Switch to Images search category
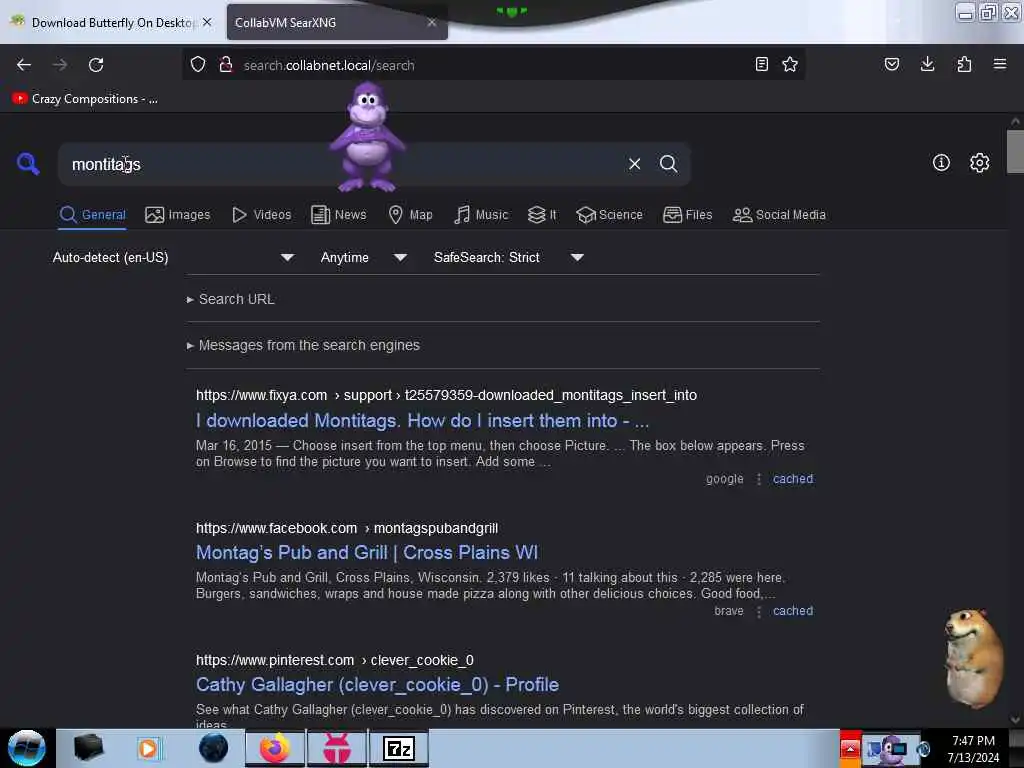 tap(178, 215)
